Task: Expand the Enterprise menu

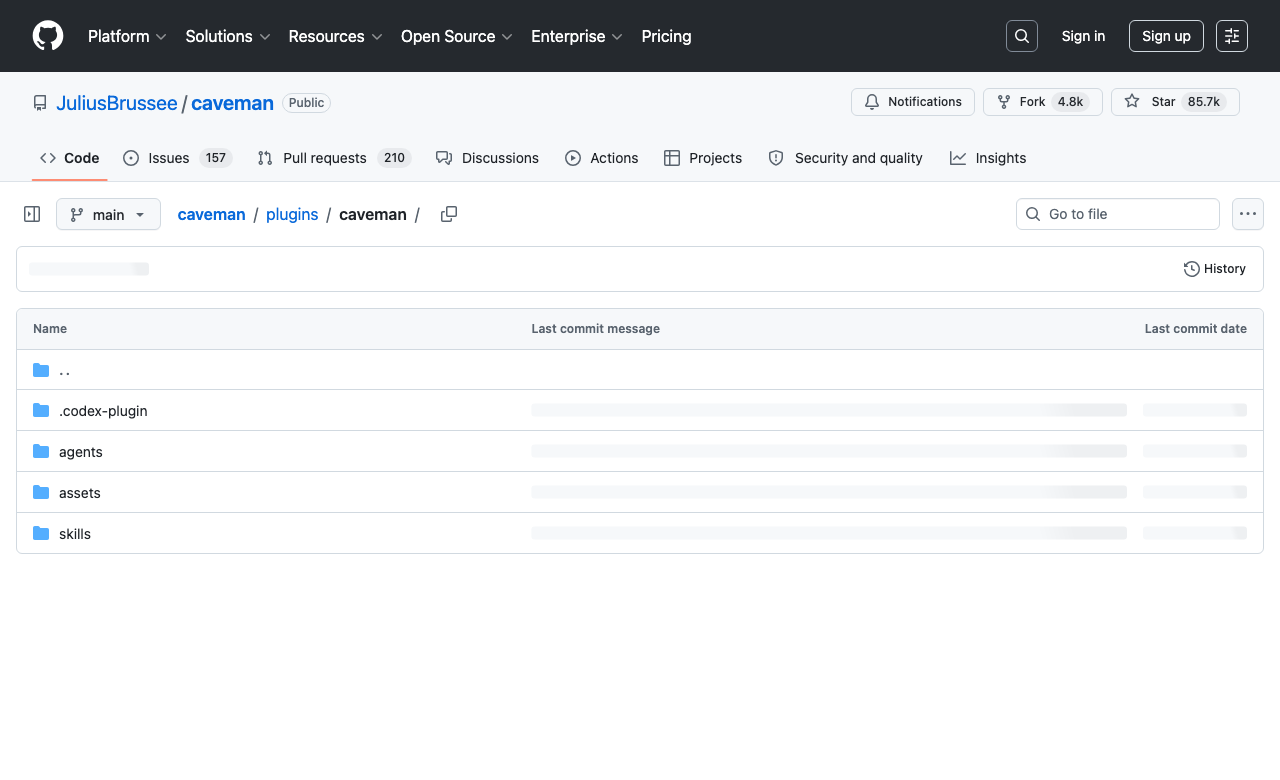Action: pos(577,36)
